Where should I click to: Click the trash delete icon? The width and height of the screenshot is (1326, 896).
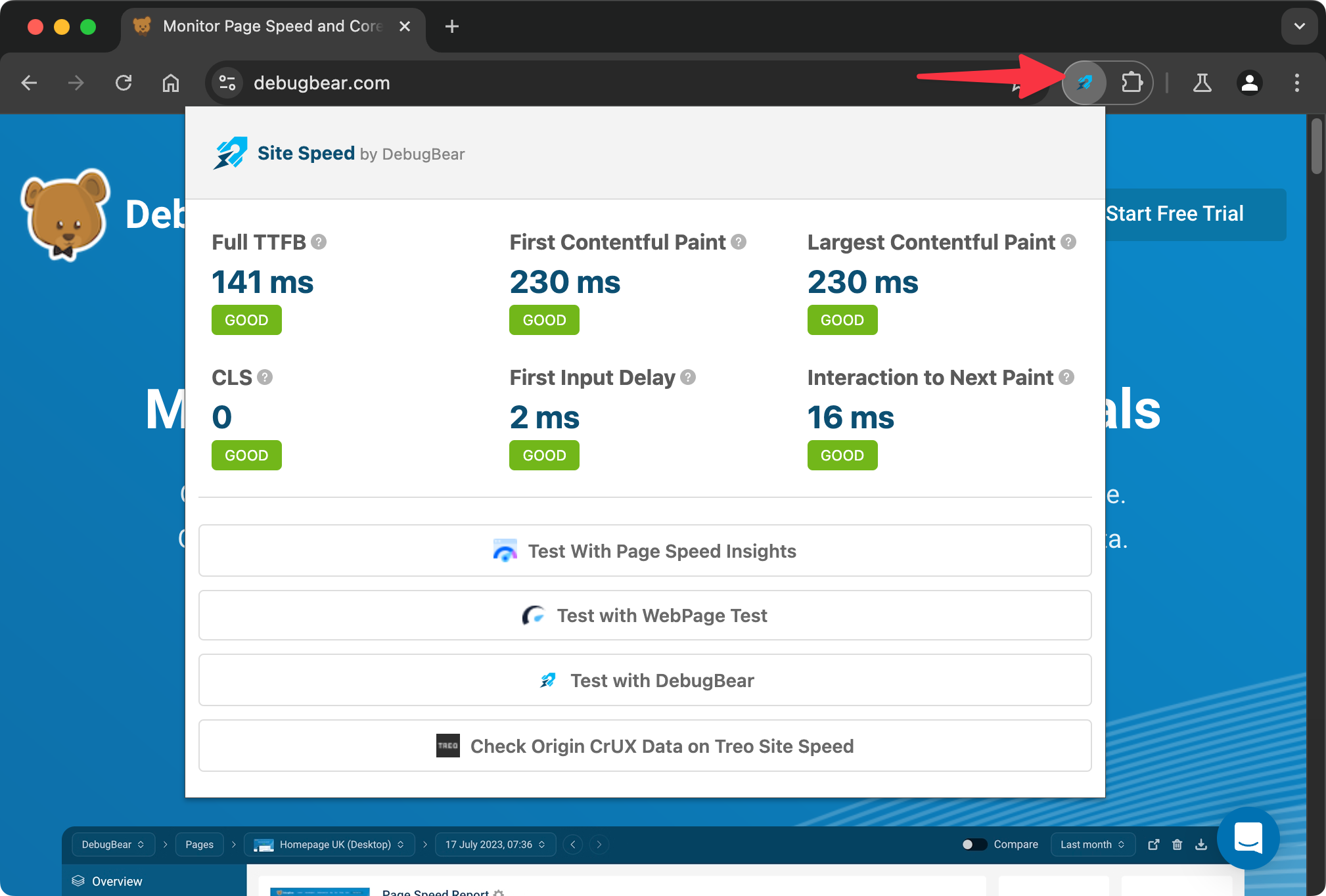[x=1177, y=844]
